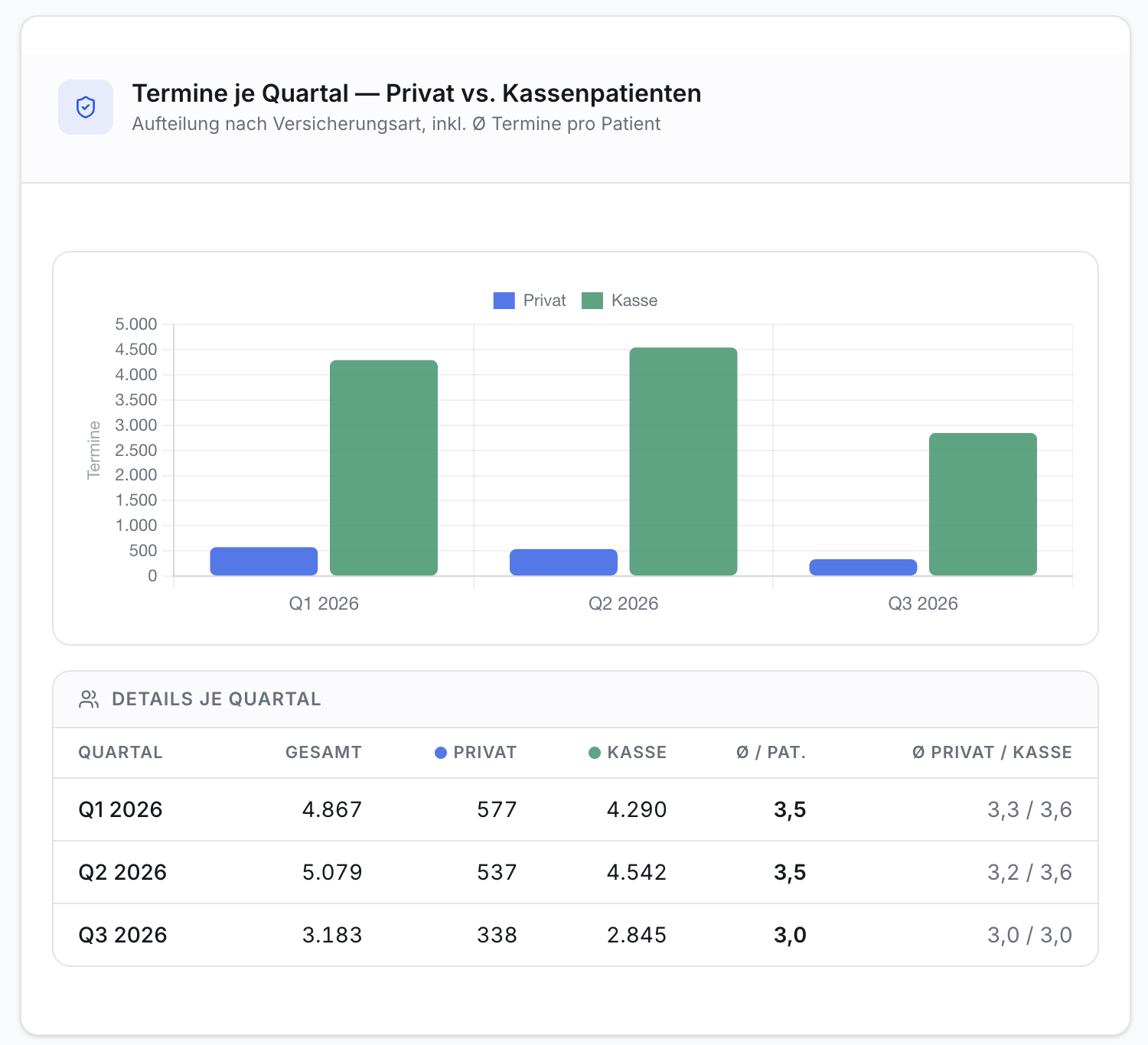This screenshot has width=1148, height=1045.
Task: Select the Q2 2026 row label in table
Action: click(122, 872)
